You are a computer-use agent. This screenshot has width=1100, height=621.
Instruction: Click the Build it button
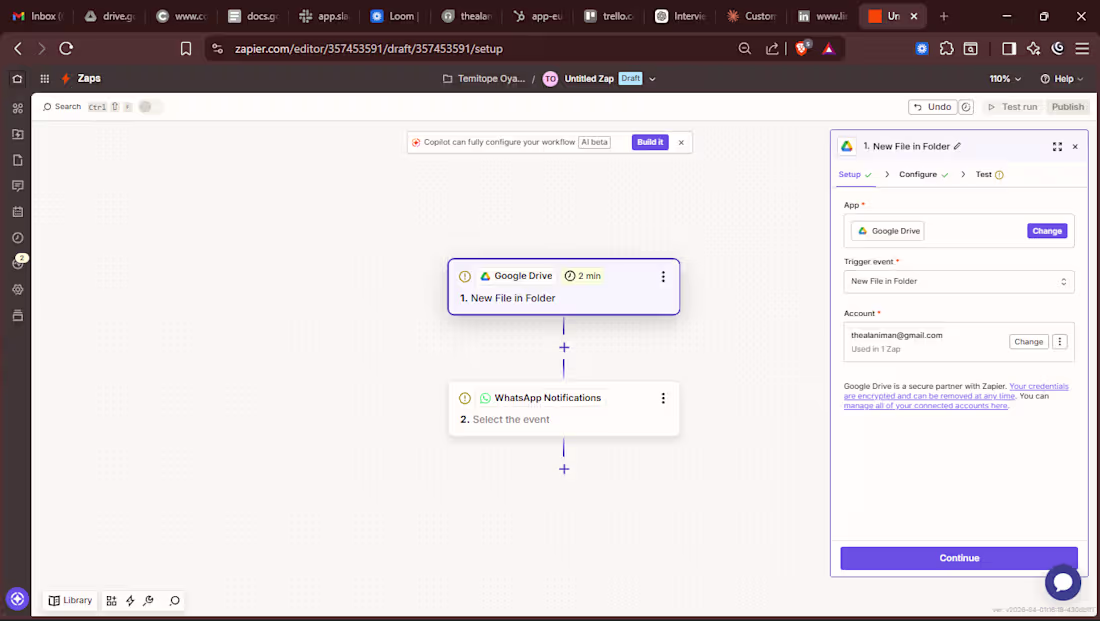pyautogui.click(x=650, y=142)
